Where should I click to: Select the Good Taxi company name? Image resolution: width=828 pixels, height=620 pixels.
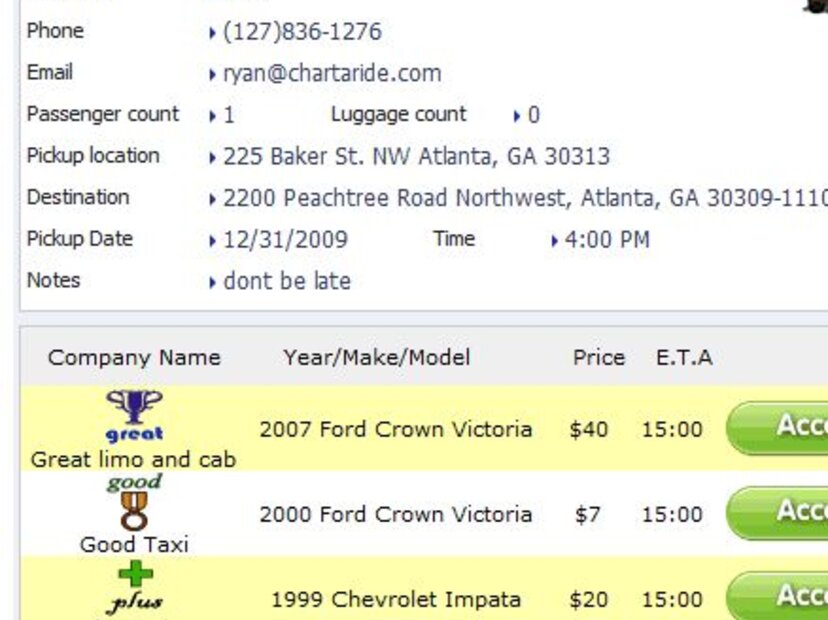[x=134, y=545]
